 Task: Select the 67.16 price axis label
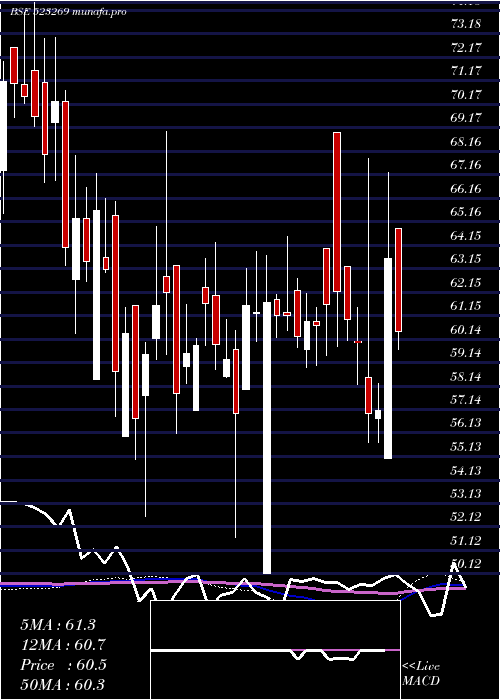[466, 165]
